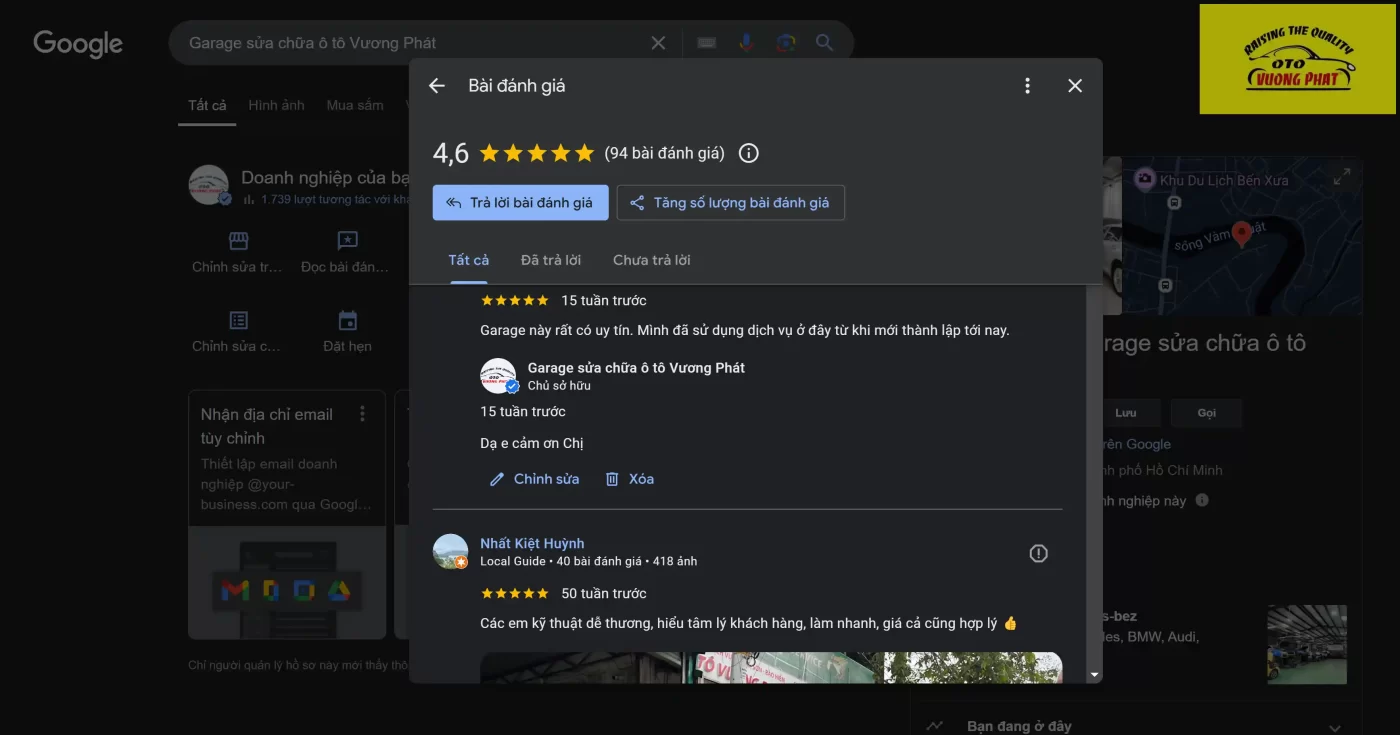Viewport: 1400px width, 735px height.
Task: Click Nhất Kiệt Huỳnh's profile avatar
Action: coord(450,551)
